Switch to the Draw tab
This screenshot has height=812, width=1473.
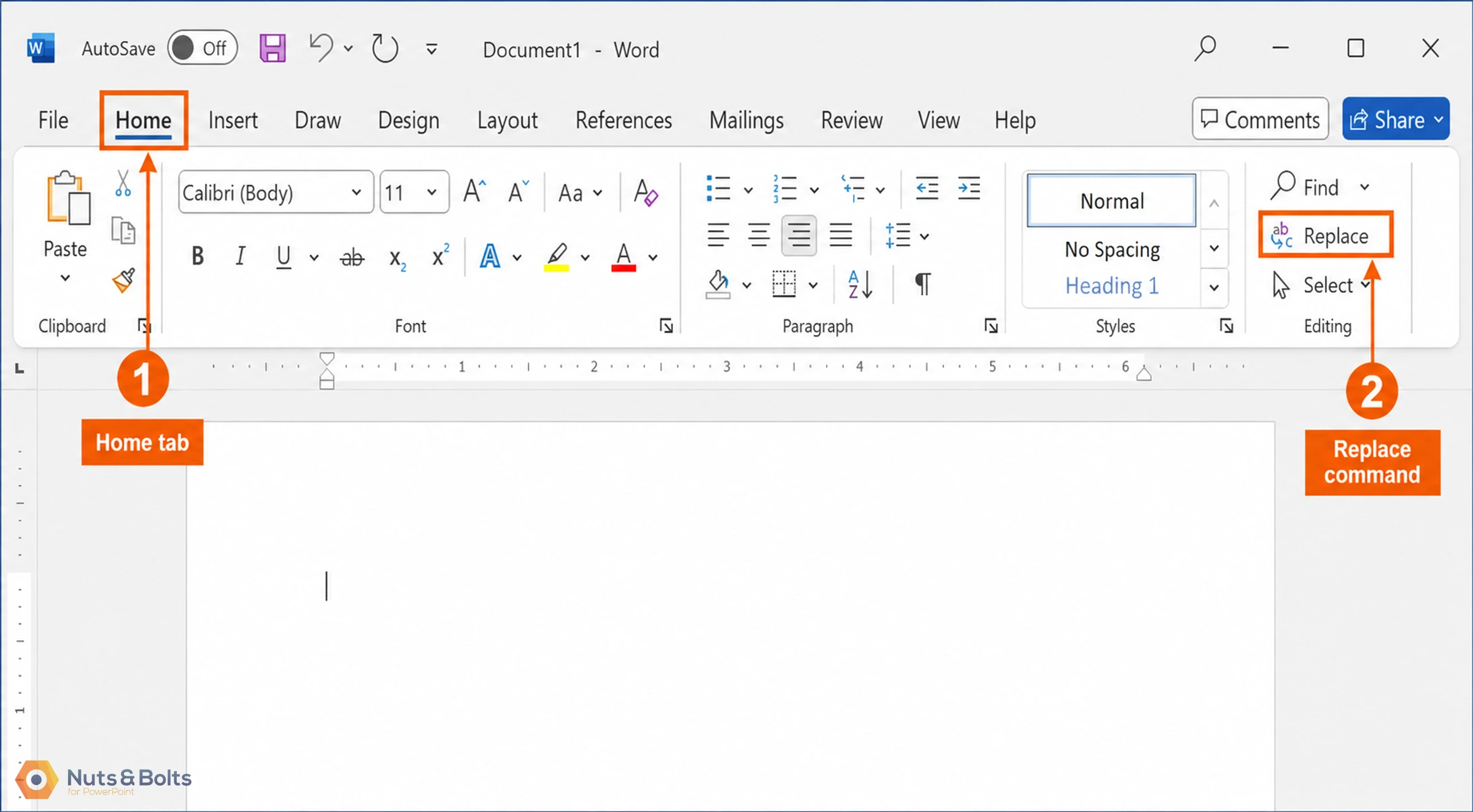pyautogui.click(x=317, y=120)
